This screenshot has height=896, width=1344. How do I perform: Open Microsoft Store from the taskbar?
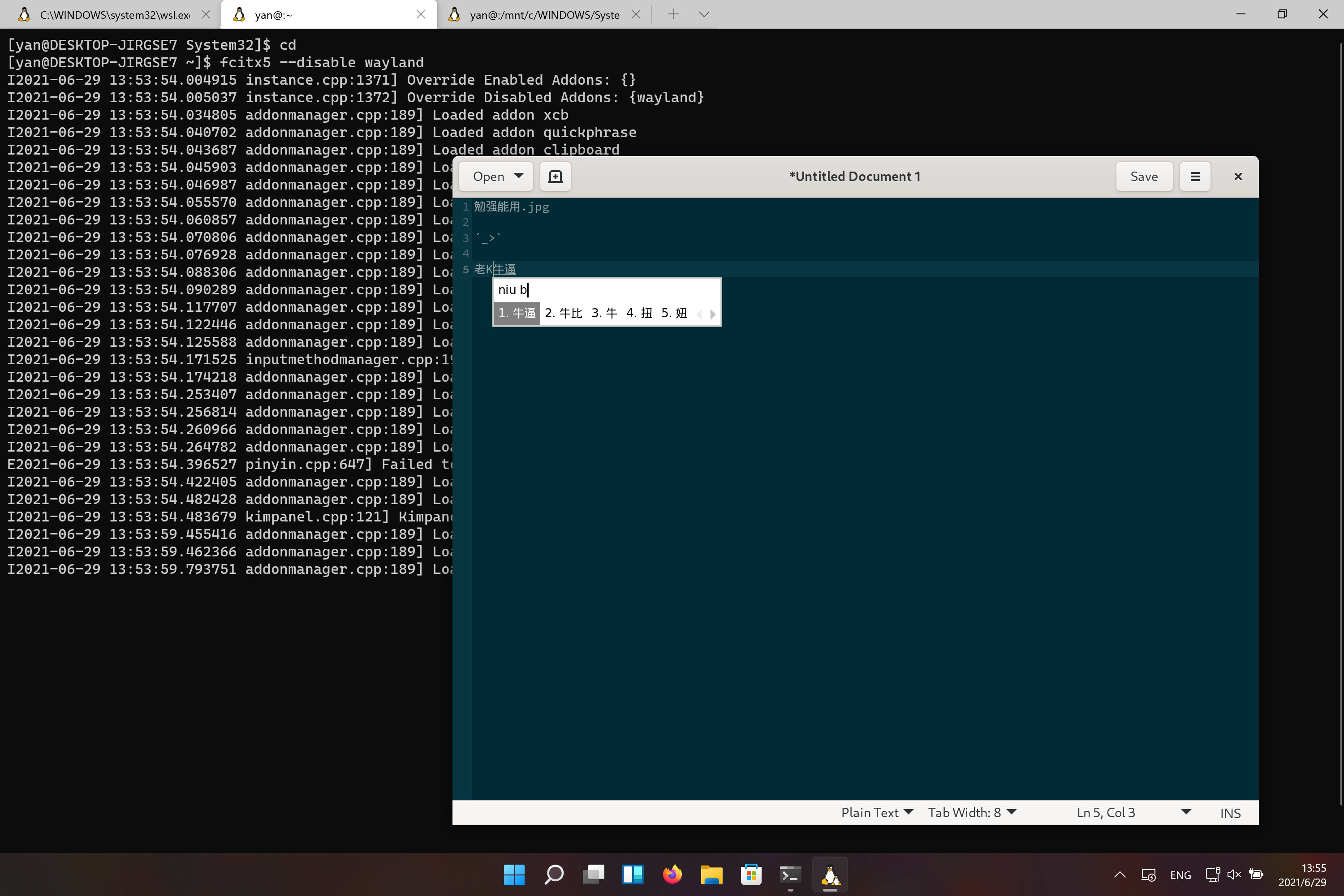(751, 875)
